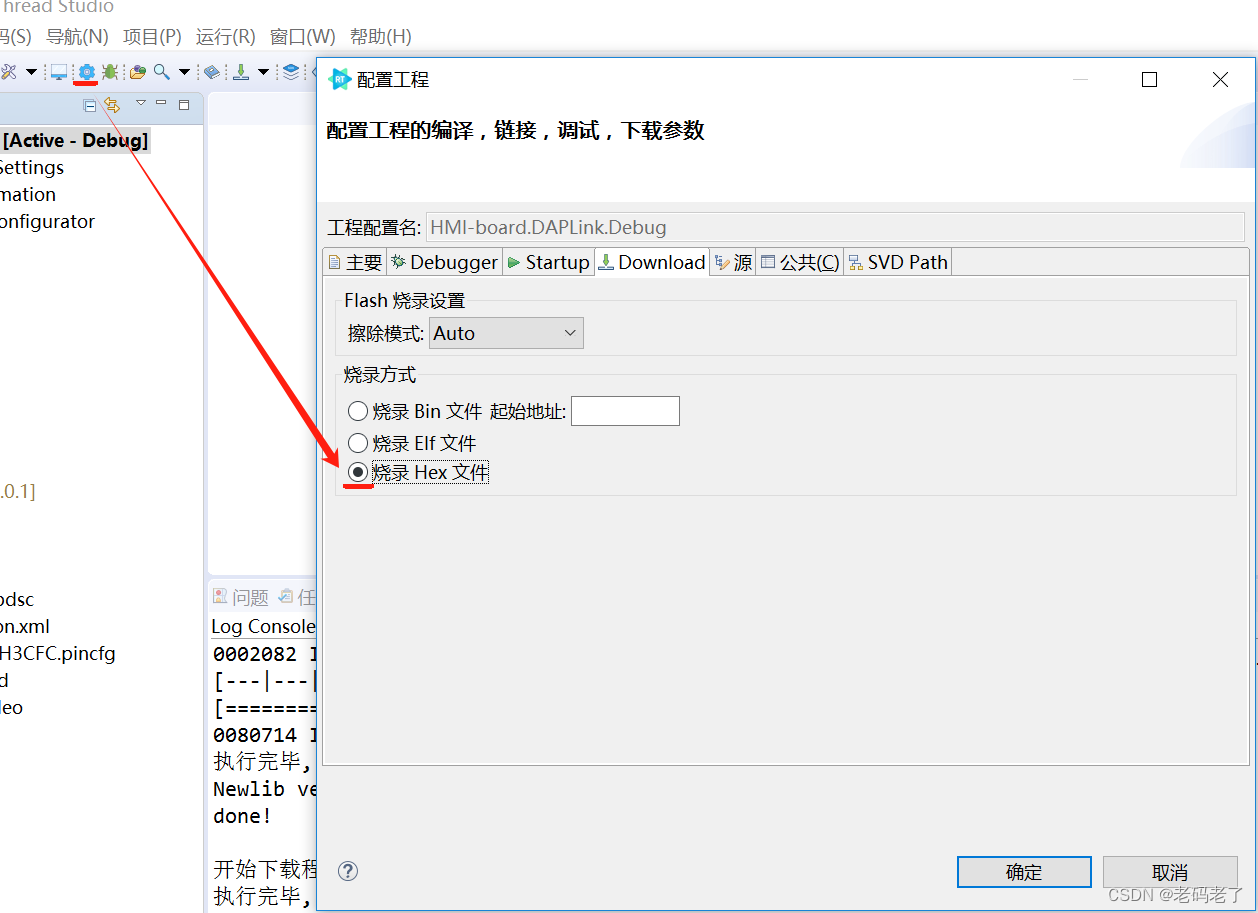Click the Download toolbar icon
The width and height of the screenshot is (1258, 913).
click(x=242, y=72)
